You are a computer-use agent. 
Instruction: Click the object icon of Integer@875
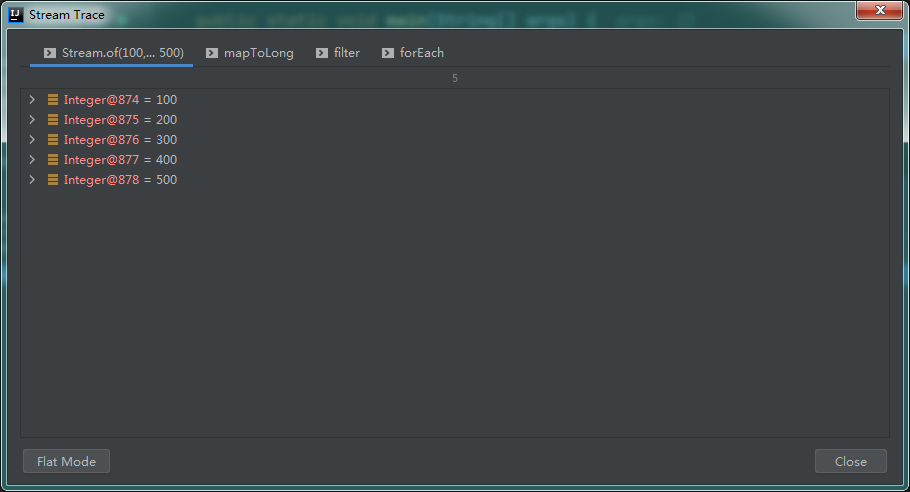pyautogui.click(x=53, y=120)
